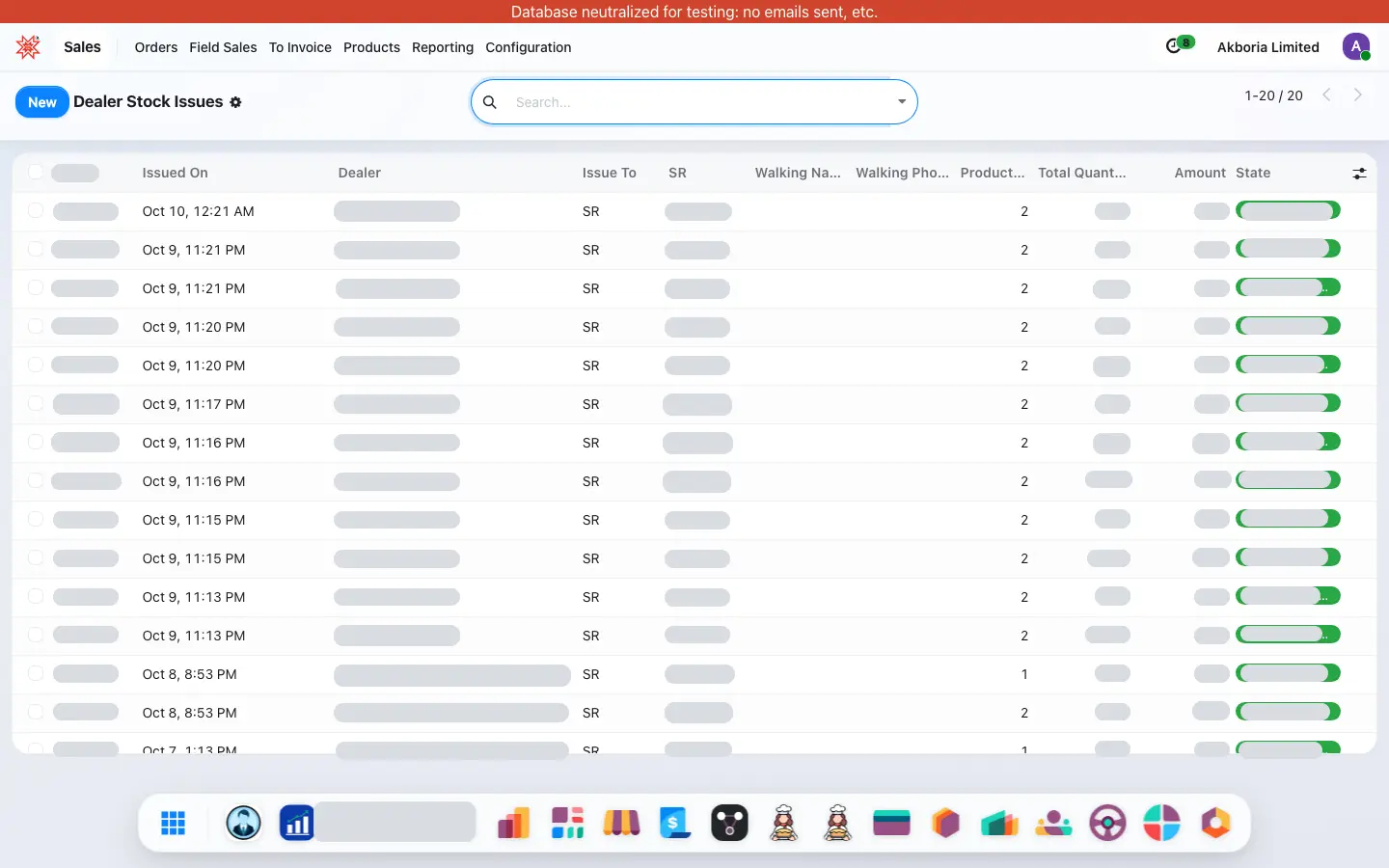The image size is (1389, 868).
Task: Open the Field Sales menu
Action: pyautogui.click(x=223, y=47)
